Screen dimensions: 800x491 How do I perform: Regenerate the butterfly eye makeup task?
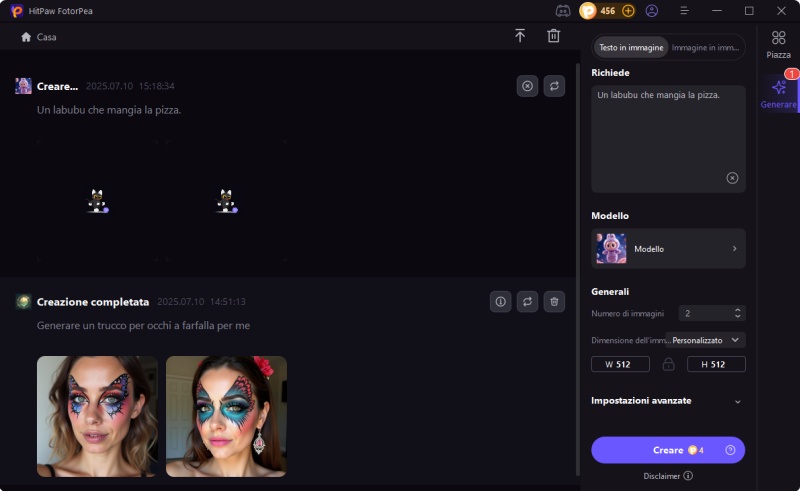click(527, 302)
